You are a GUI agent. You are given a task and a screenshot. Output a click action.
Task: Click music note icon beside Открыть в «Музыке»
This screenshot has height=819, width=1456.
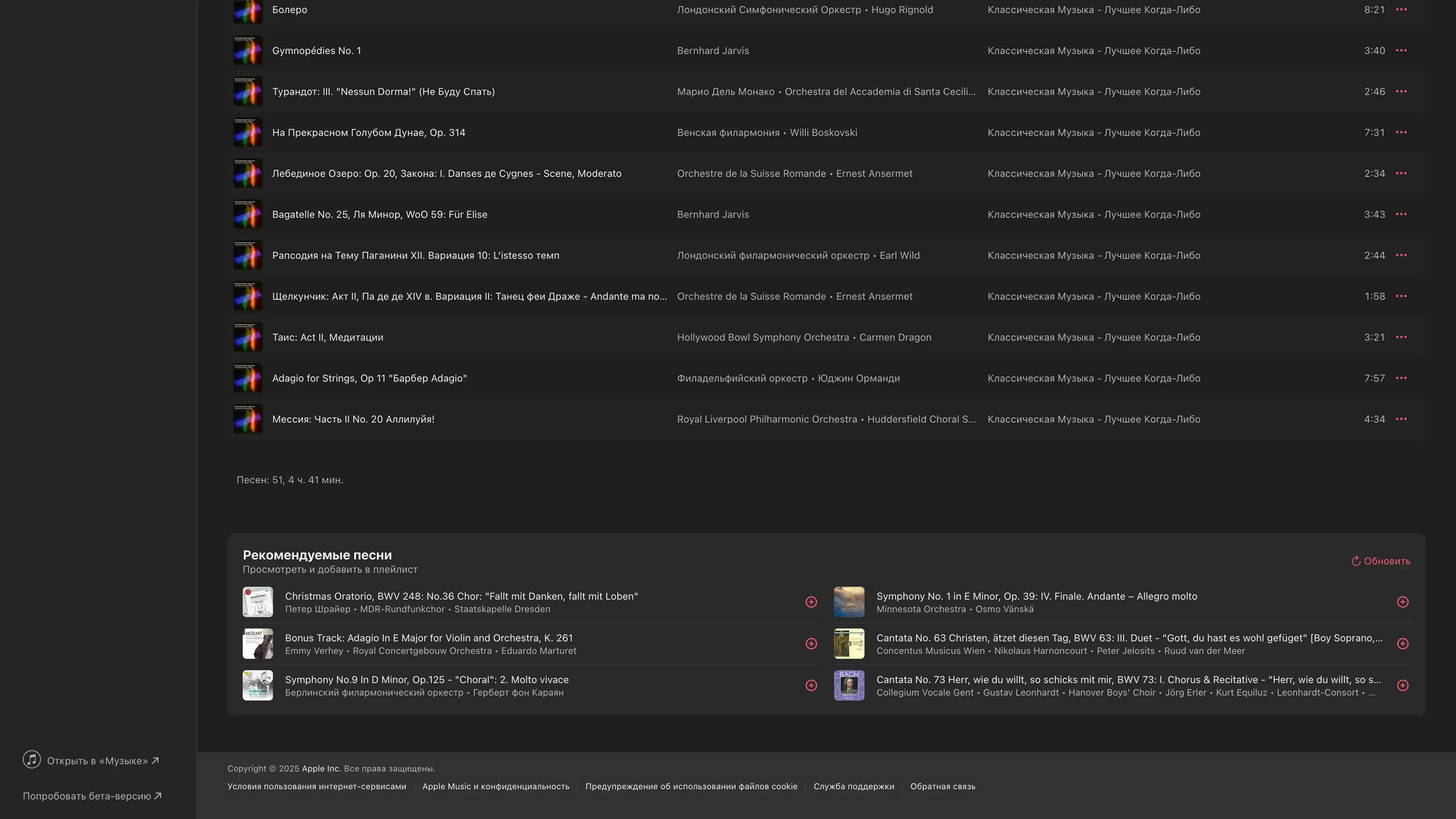point(31,759)
